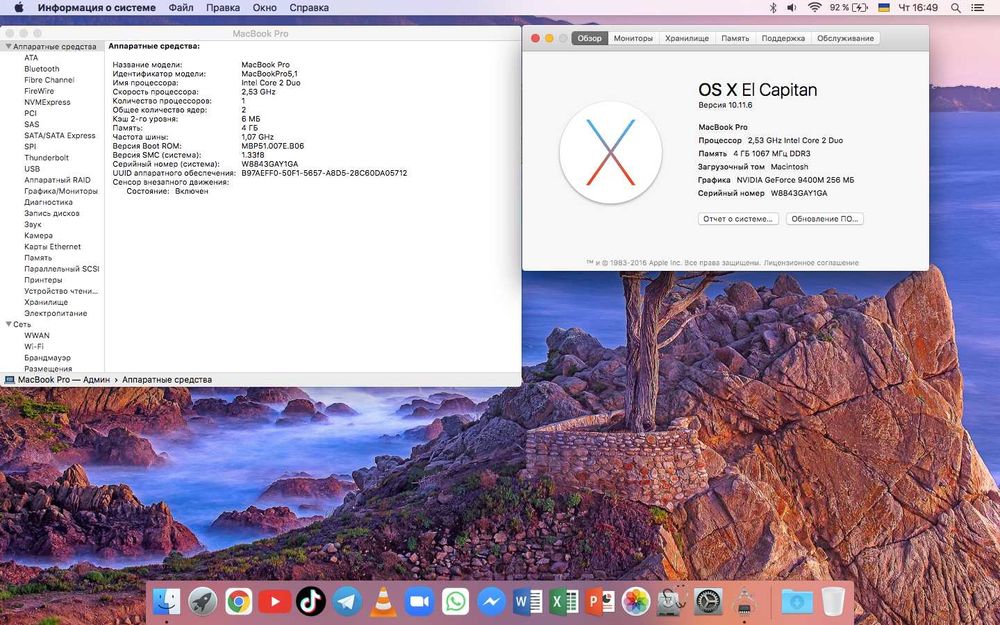The image size is (1000, 625).
Task: Select ATA in the hardware sidebar
Action: [31, 57]
